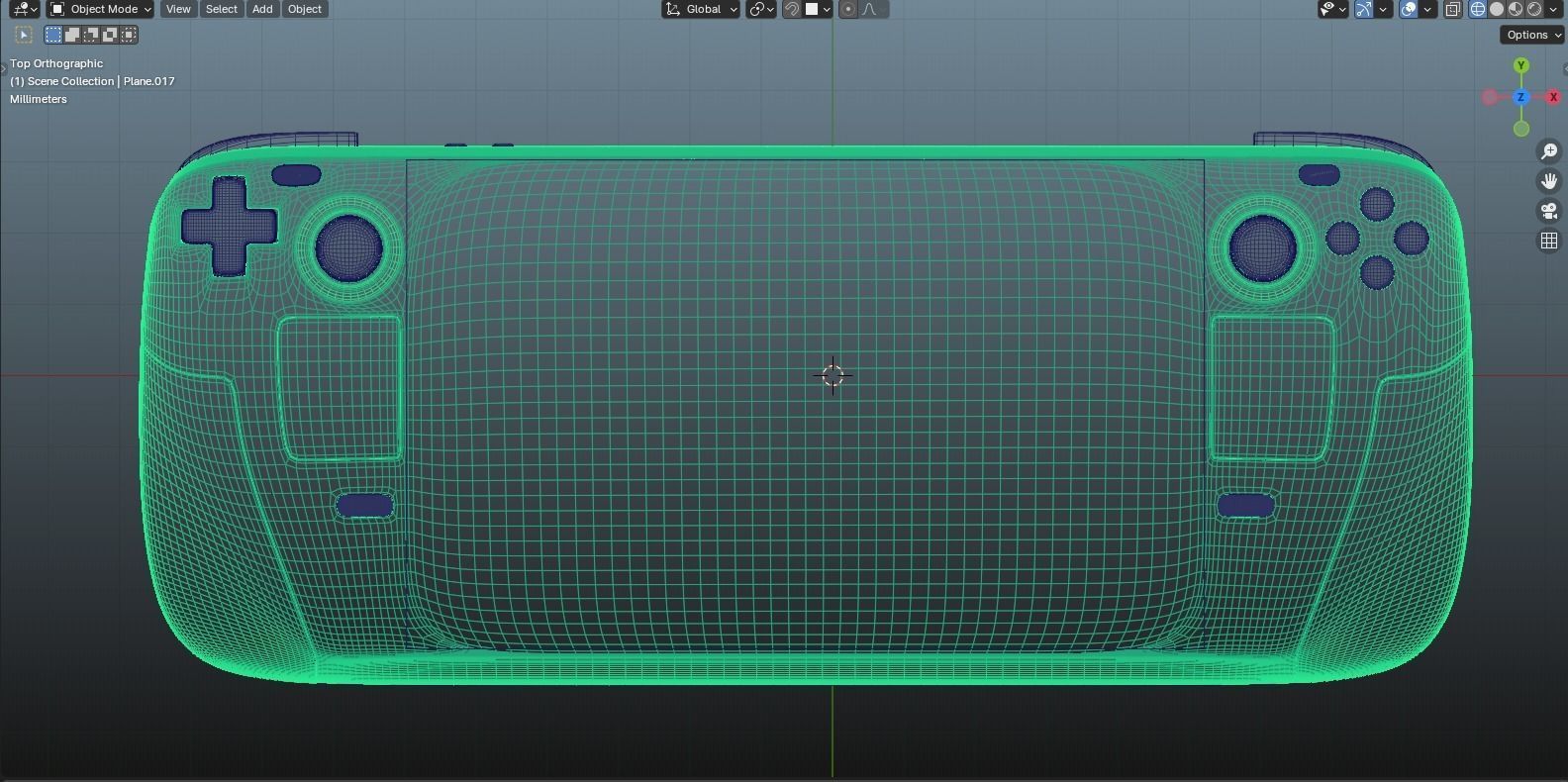1568x782 pixels.
Task: Click the blue Z axis on navigation gizmo
Action: [x=1521, y=97]
